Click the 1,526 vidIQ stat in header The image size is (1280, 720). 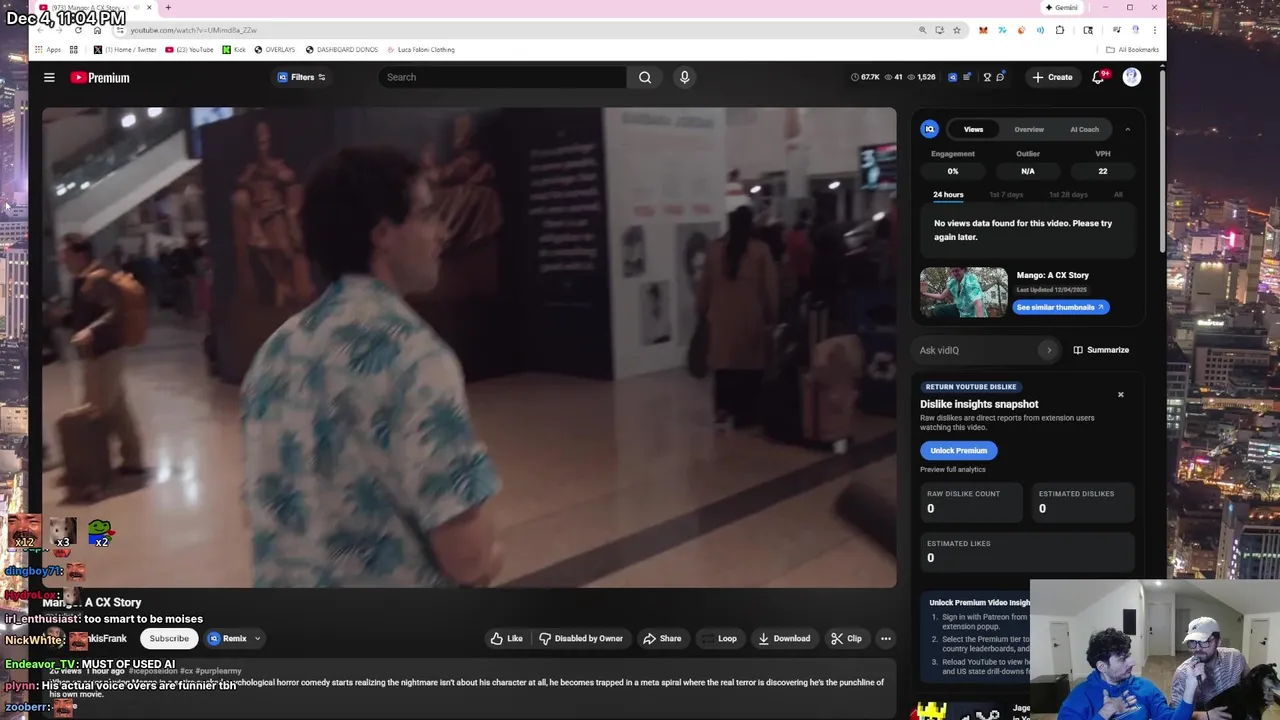coord(921,77)
